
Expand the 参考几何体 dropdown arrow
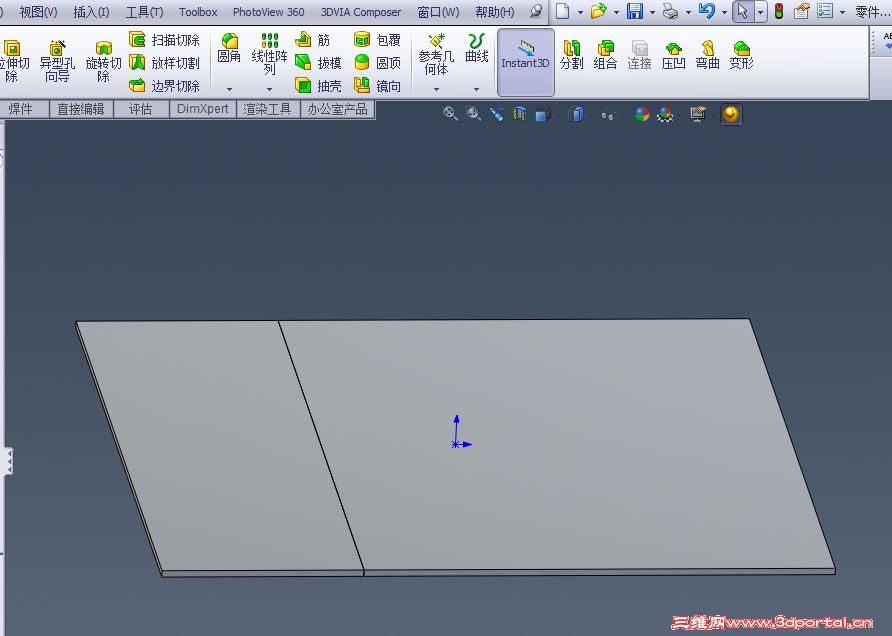[436, 89]
